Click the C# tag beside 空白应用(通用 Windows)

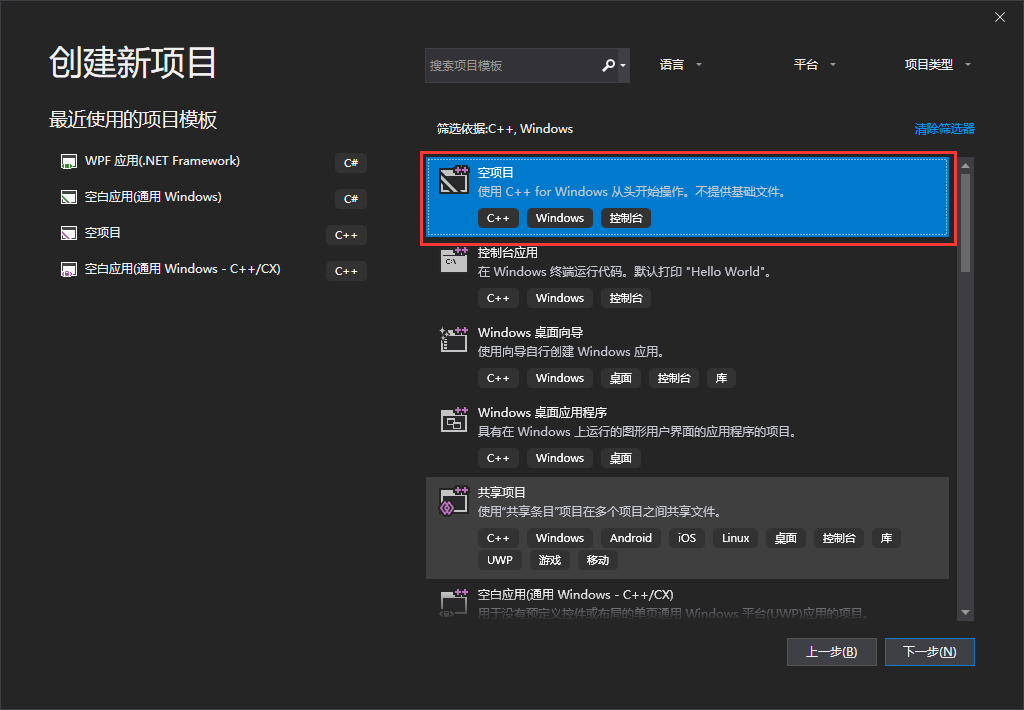tap(351, 199)
